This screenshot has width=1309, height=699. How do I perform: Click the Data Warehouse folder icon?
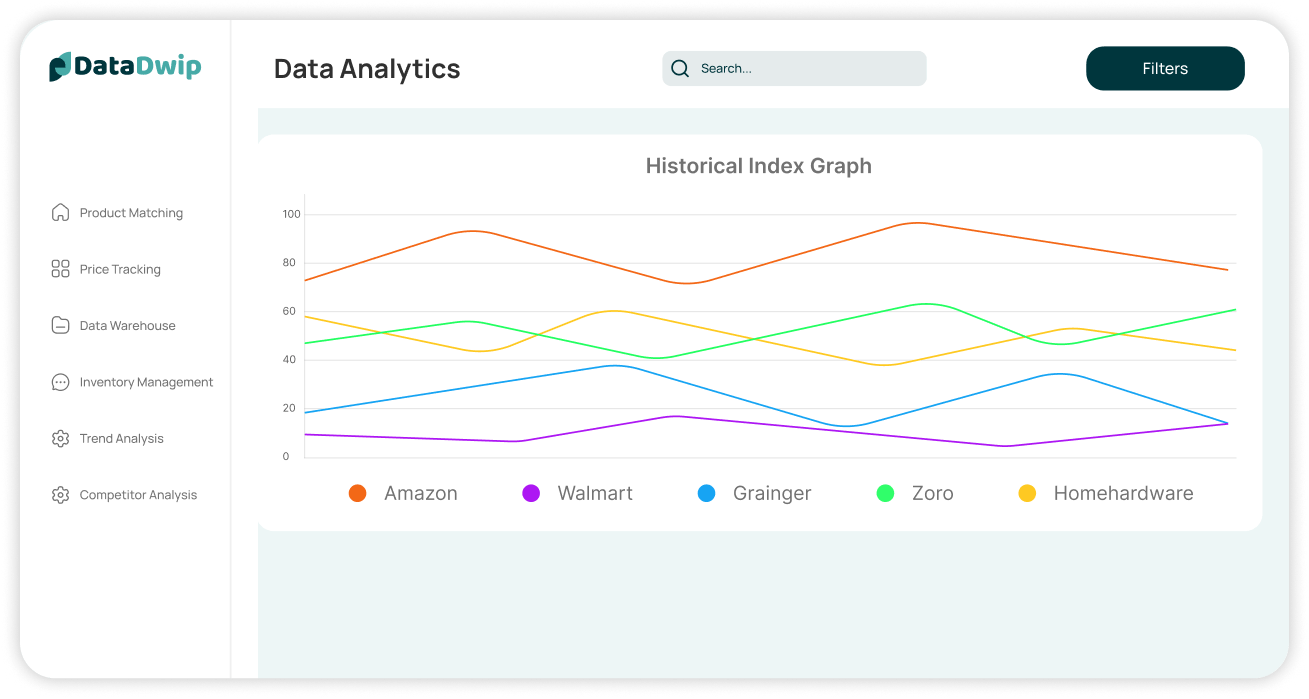tap(60, 325)
